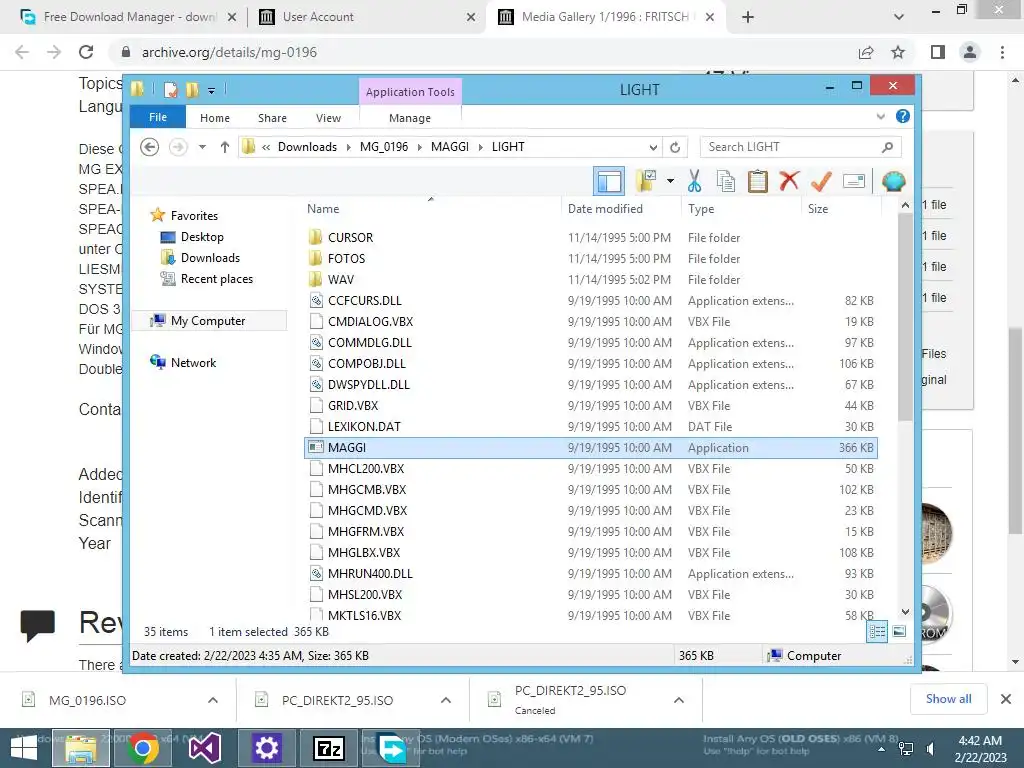Bookmark page with star icon
The width and height of the screenshot is (1024, 768).
pos(898,52)
